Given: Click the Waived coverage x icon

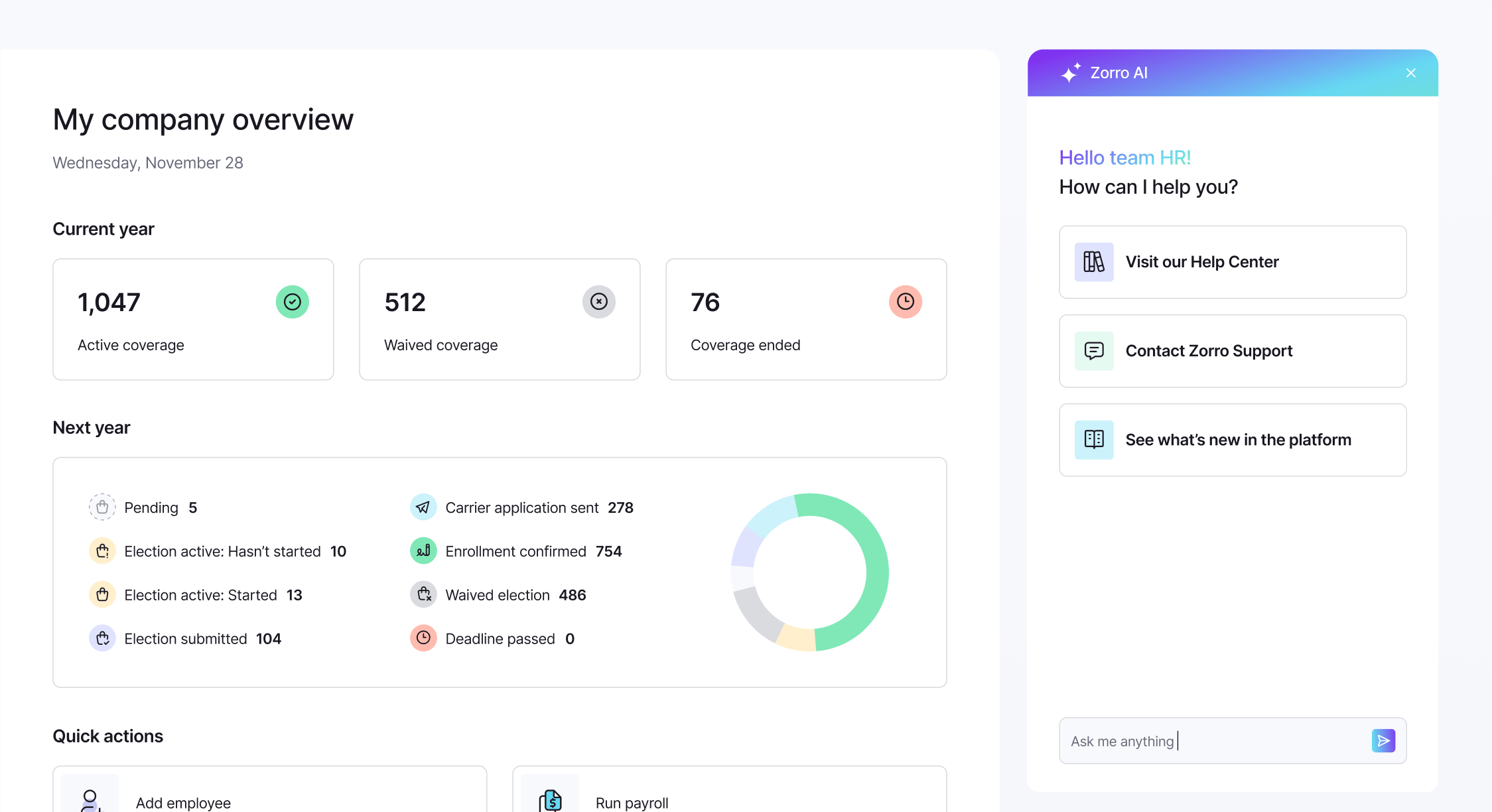Looking at the screenshot, I should [598, 302].
